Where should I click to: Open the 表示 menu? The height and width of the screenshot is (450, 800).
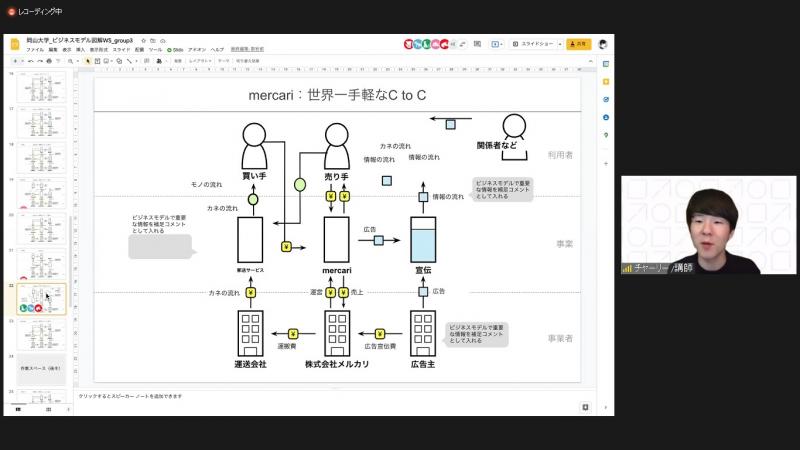pos(67,49)
